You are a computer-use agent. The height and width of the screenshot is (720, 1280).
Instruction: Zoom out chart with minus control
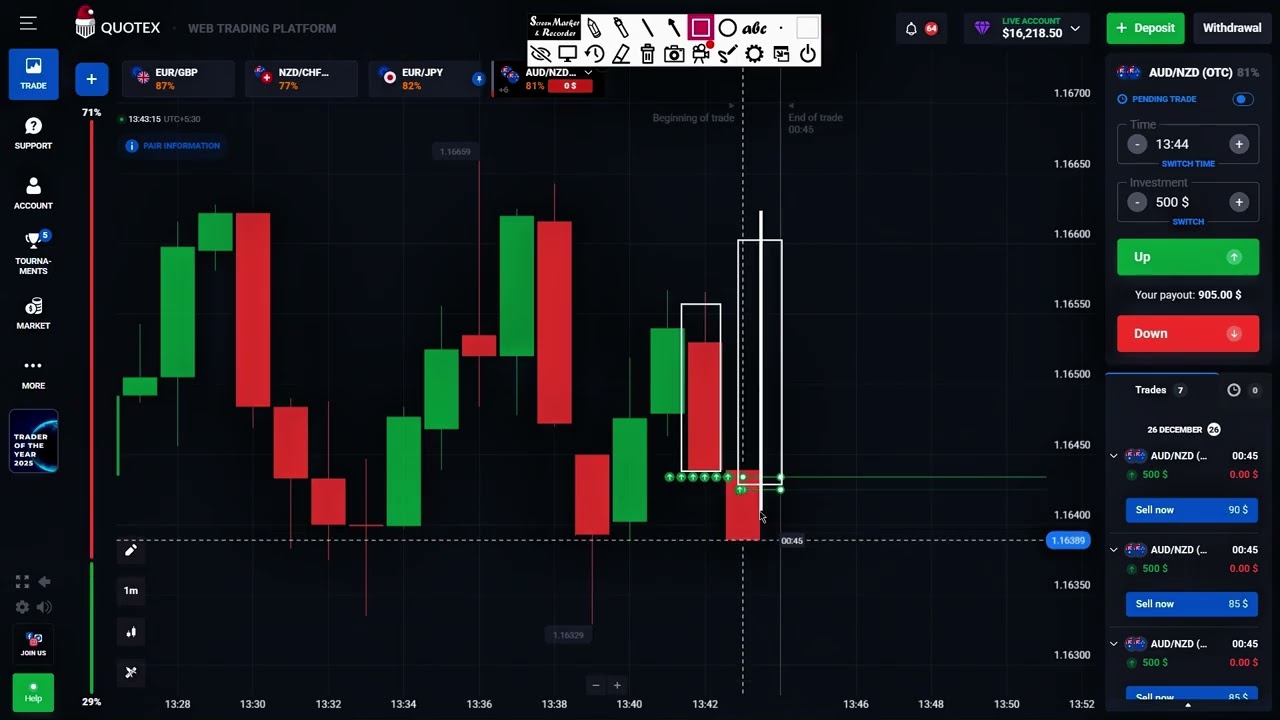pyautogui.click(x=596, y=685)
